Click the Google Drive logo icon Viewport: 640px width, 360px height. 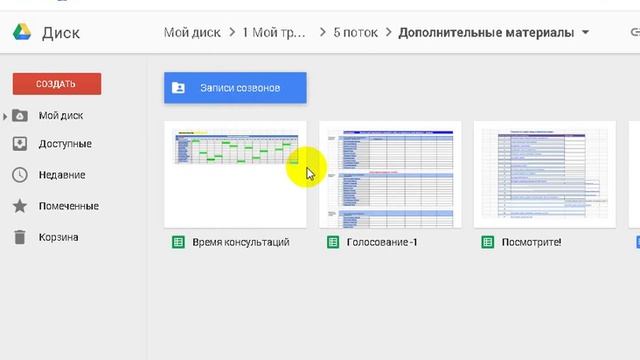22,32
